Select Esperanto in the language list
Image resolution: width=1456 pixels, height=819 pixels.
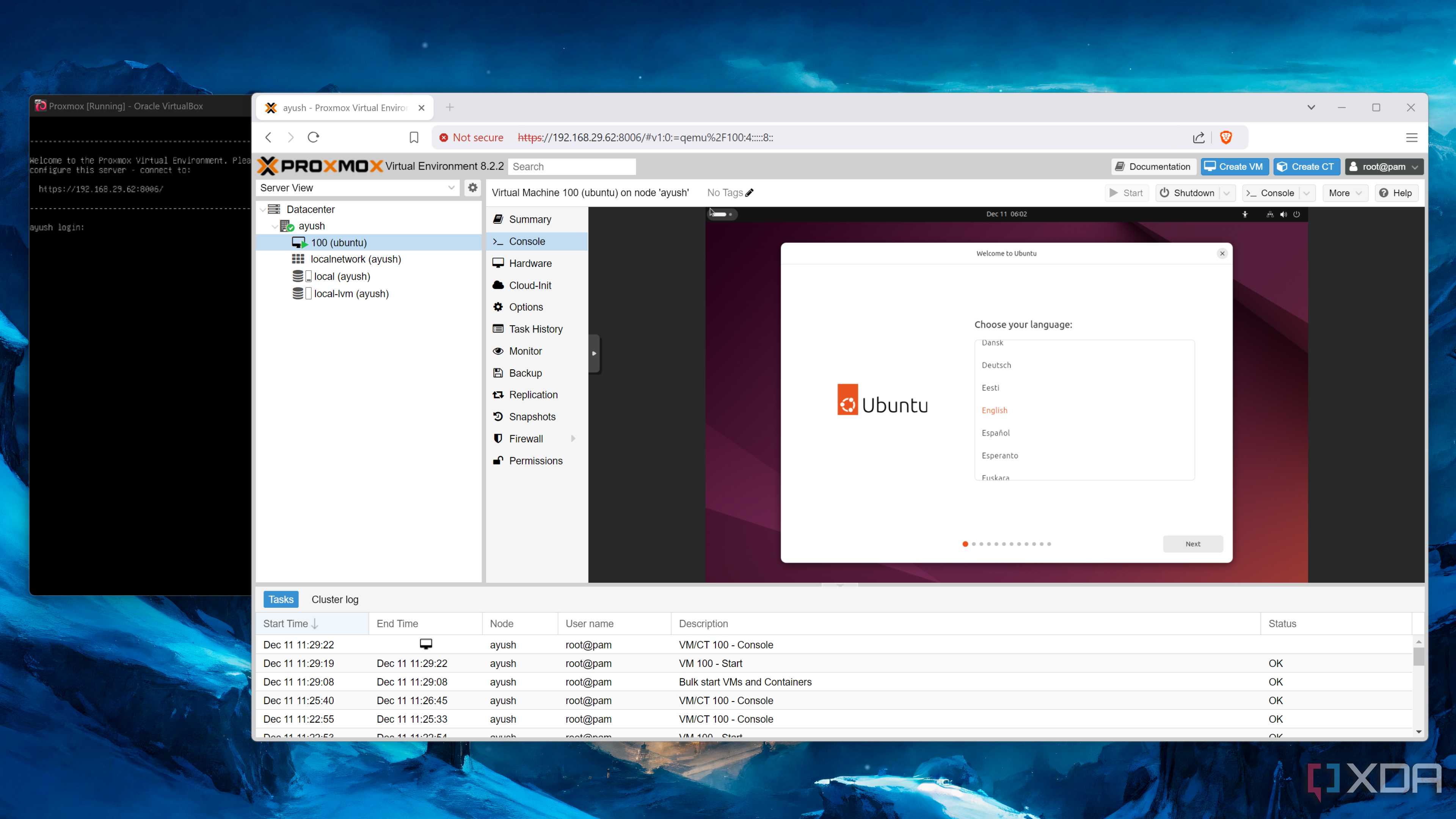pyautogui.click(x=999, y=455)
